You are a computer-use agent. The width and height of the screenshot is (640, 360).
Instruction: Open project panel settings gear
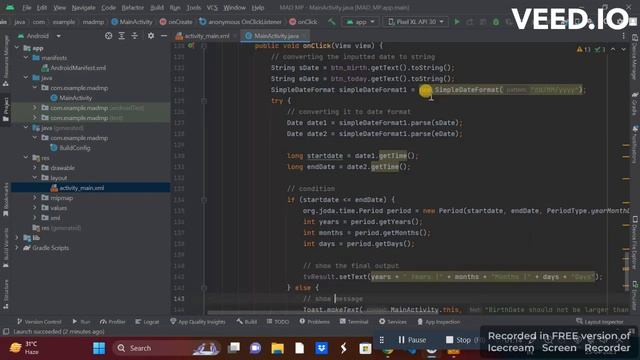(151, 36)
